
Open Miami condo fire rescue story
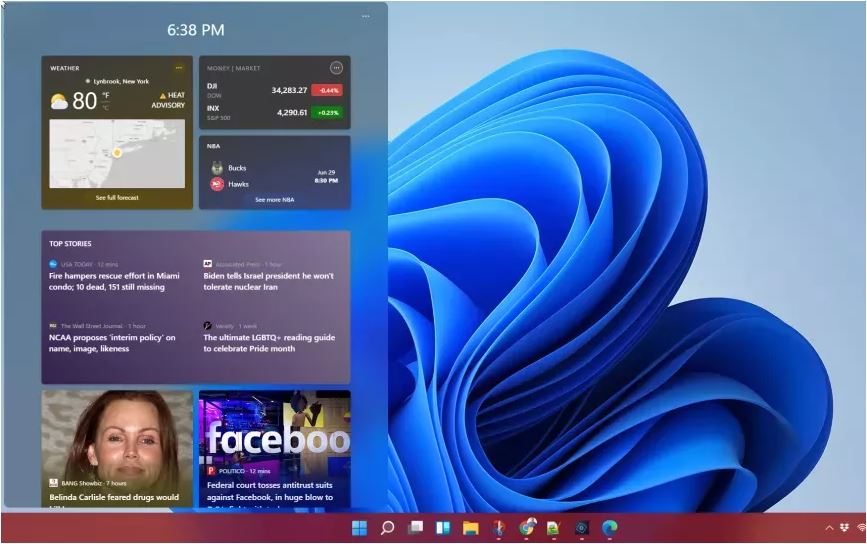(114, 281)
